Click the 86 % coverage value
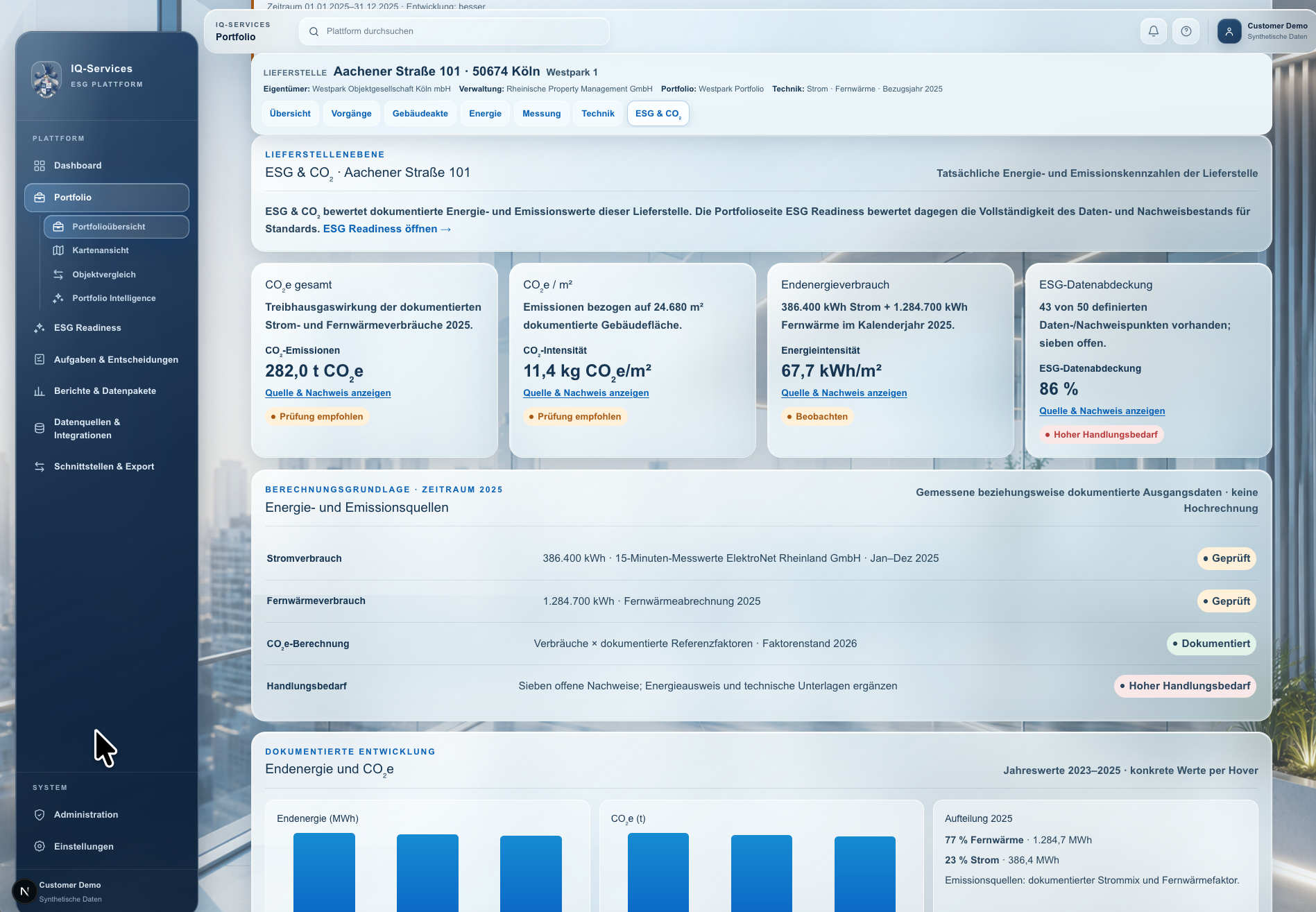Screen dimensions: 1316x912 click(x=1059, y=389)
